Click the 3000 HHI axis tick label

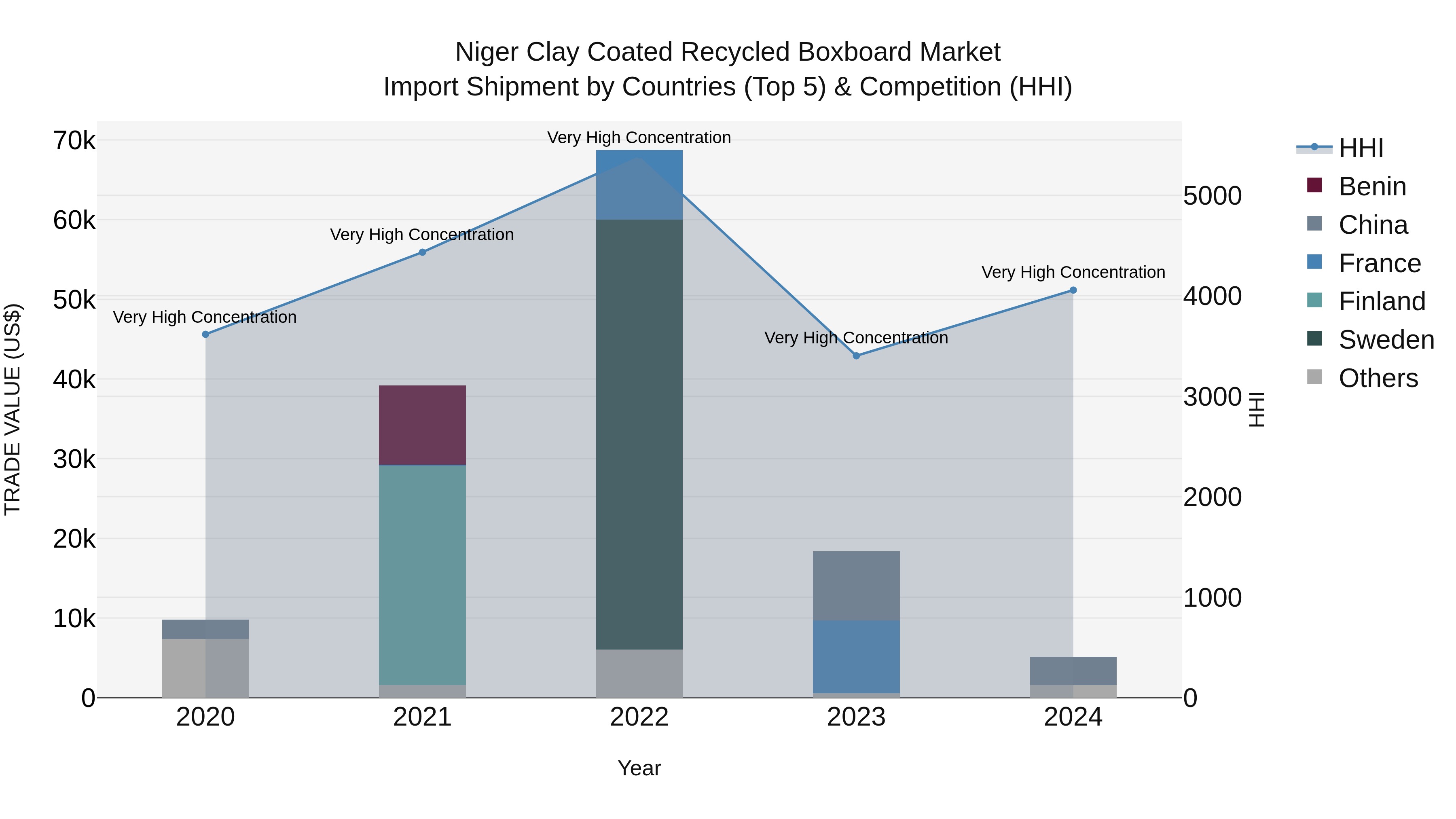[1213, 397]
